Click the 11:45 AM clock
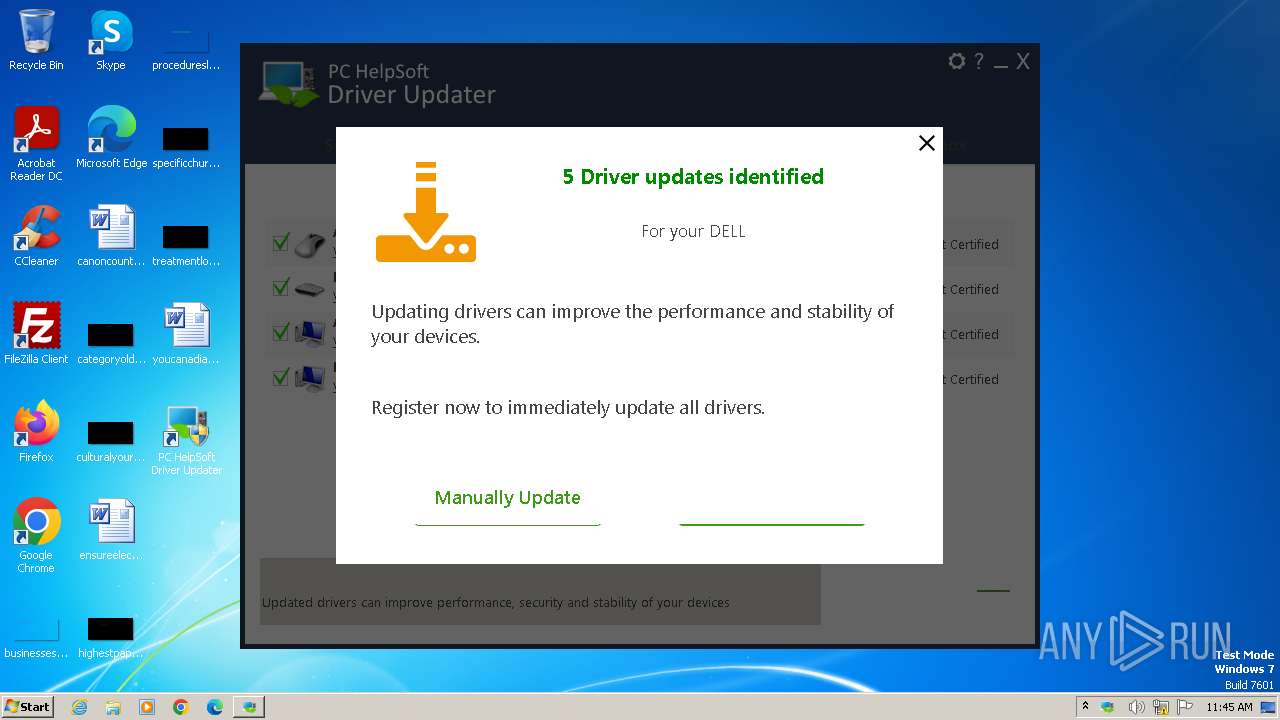The height and width of the screenshot is (720, 1280). (x=1229, y=707)
